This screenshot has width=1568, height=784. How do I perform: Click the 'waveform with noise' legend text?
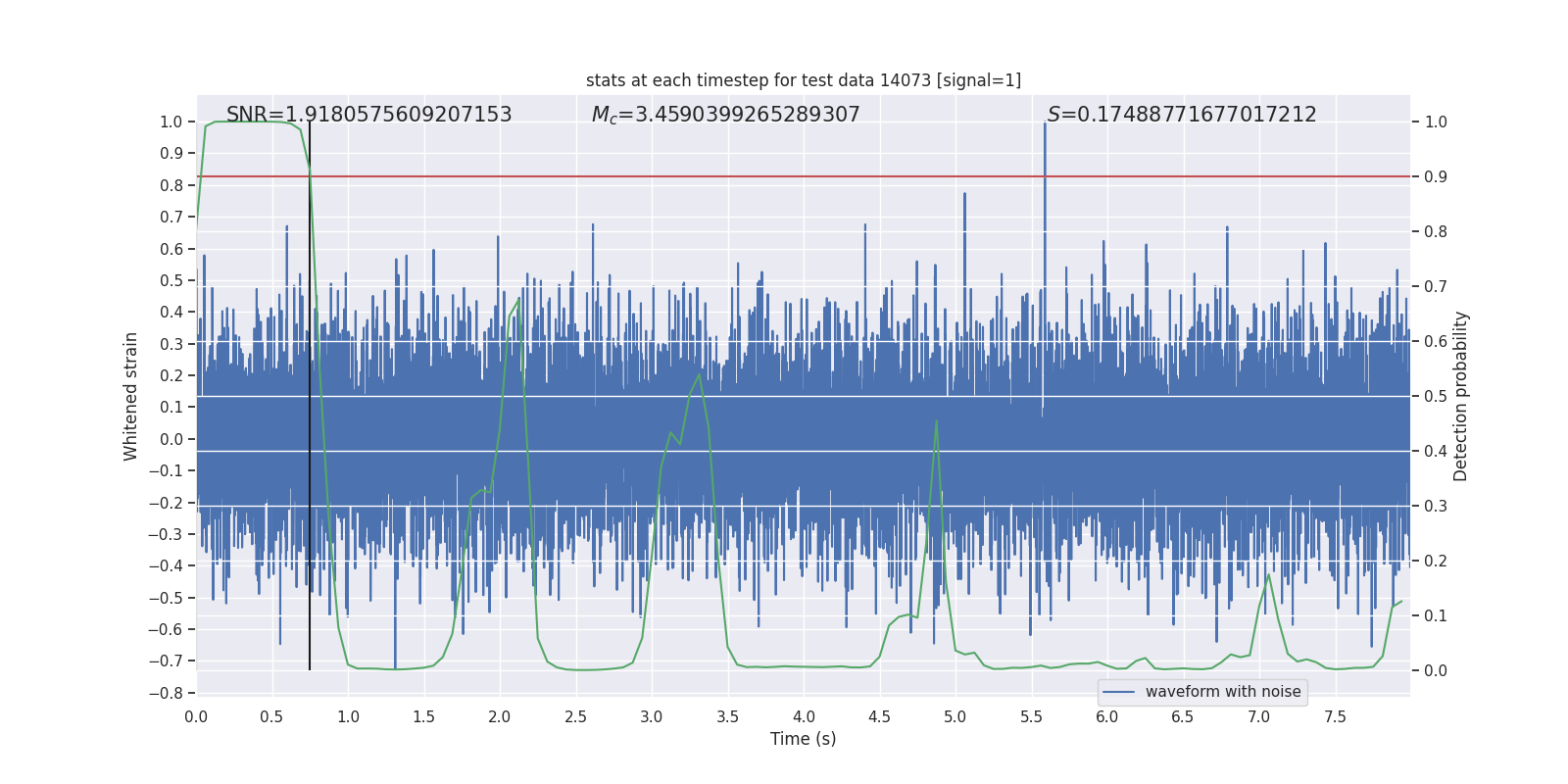click(x=1223, y=692)
